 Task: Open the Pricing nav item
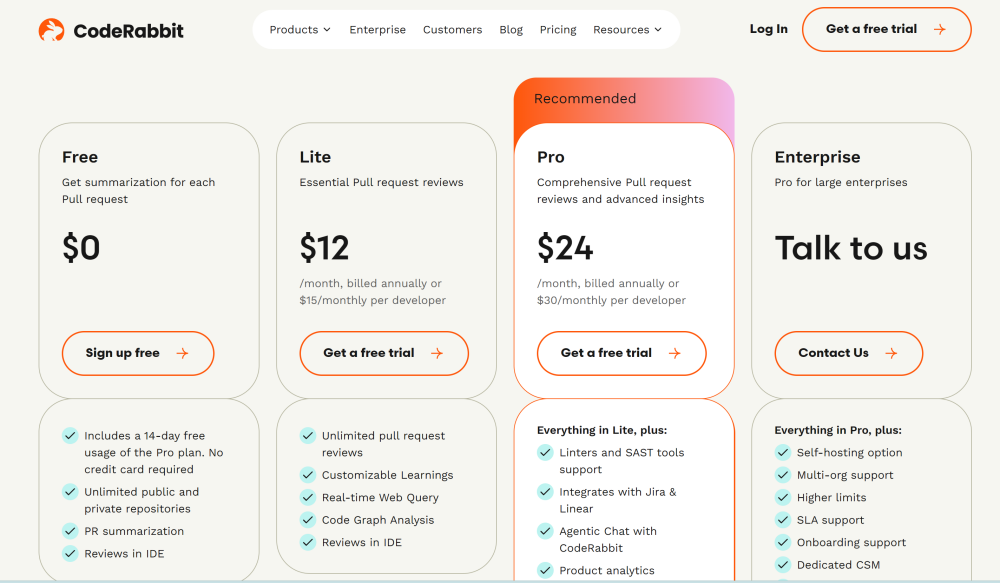tap(558, 30)
